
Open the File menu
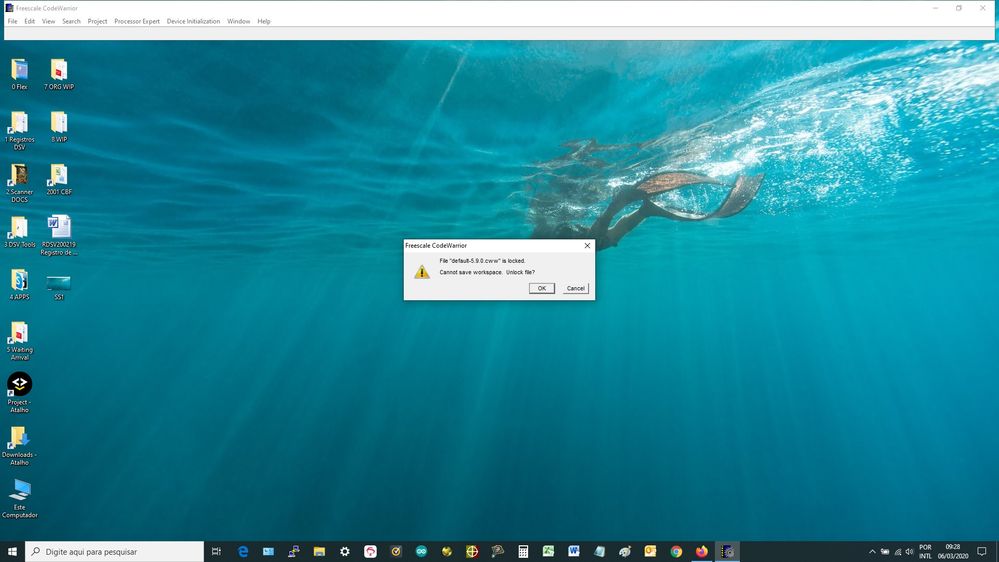click(13, 21)
